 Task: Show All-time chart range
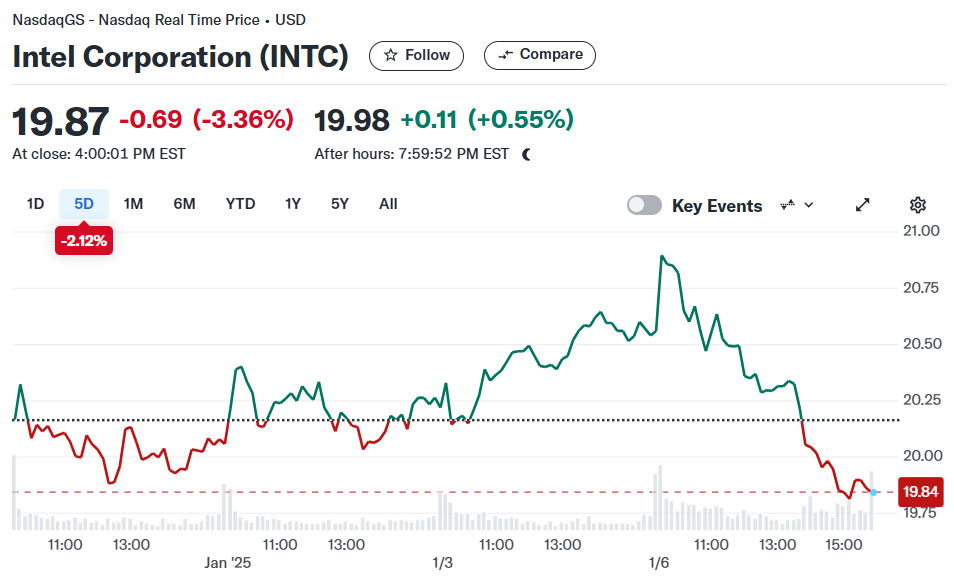click(x=388, y=204)
